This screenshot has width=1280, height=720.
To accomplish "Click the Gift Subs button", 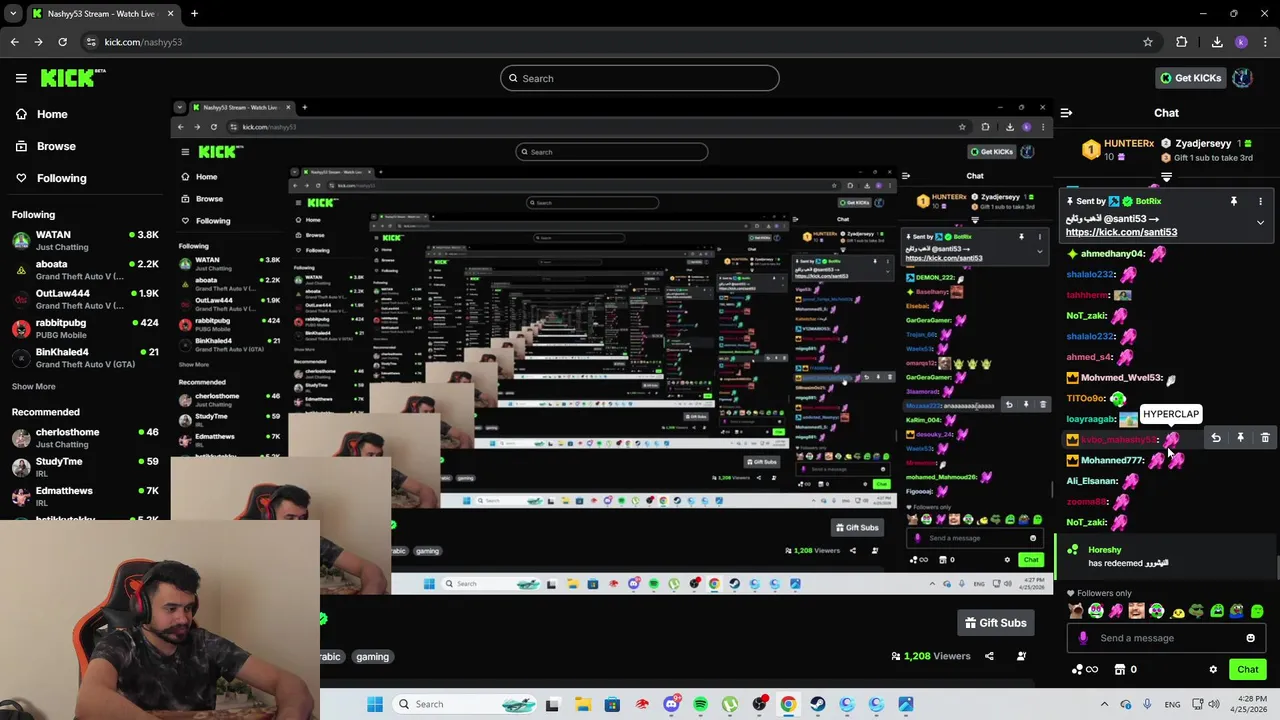I will point(995,623).
